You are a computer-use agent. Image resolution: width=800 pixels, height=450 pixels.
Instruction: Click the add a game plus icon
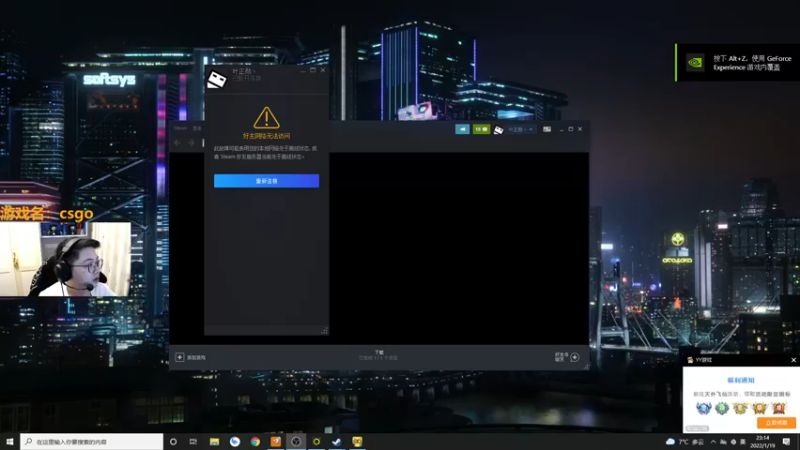(x=180, y=357)
